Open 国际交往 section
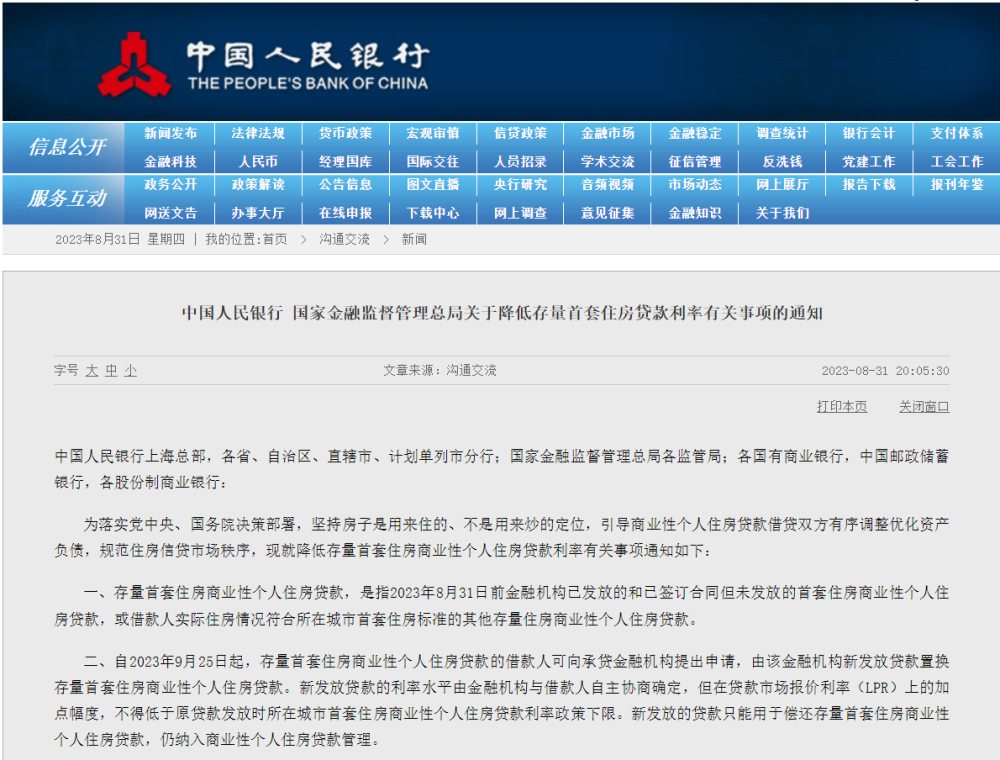Image resolution: width=1000 pixels, height=760 pixels. point(432,162)
